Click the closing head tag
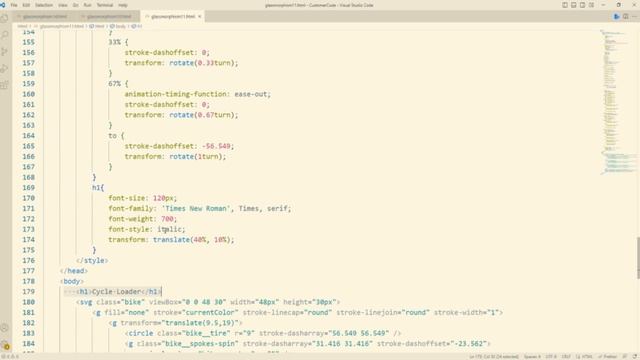Viewport: 640px width, 360px height. click(73, 271)
